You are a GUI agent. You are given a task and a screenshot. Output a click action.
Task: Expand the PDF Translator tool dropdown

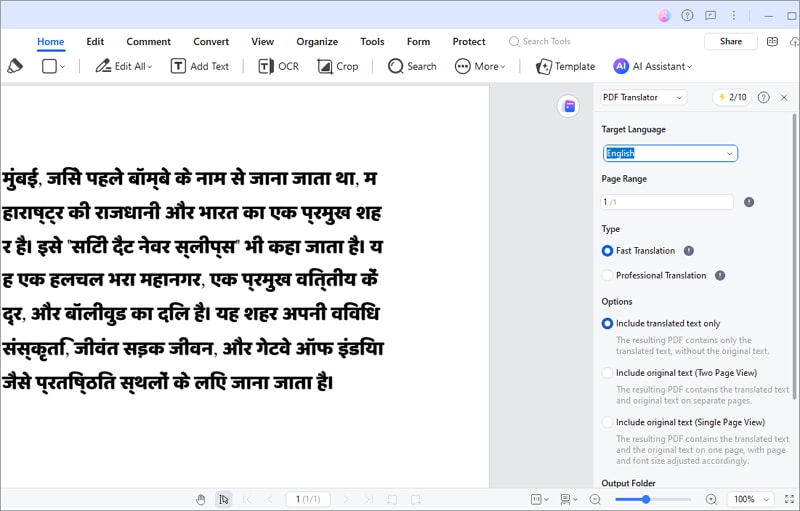pyautogui.click(x=643, y=97)
